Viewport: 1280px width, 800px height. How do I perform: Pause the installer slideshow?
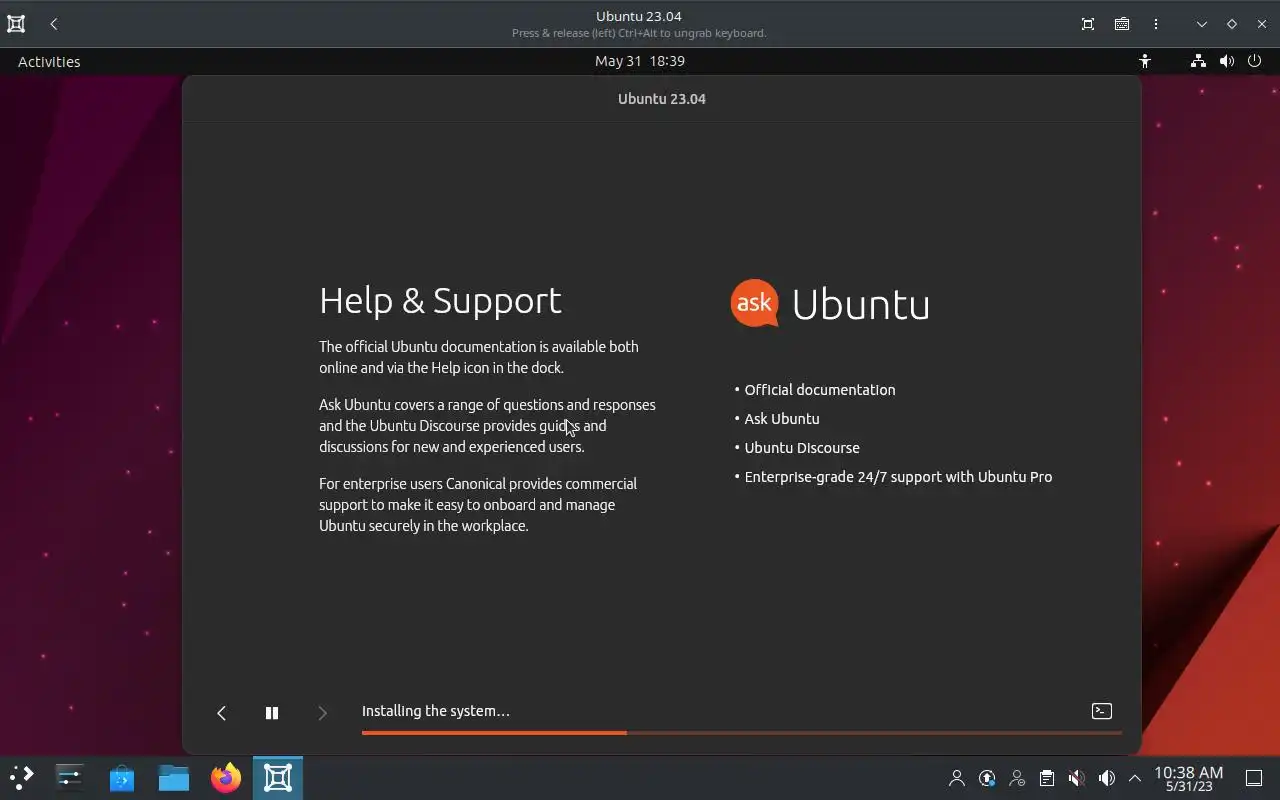[271, 712]
